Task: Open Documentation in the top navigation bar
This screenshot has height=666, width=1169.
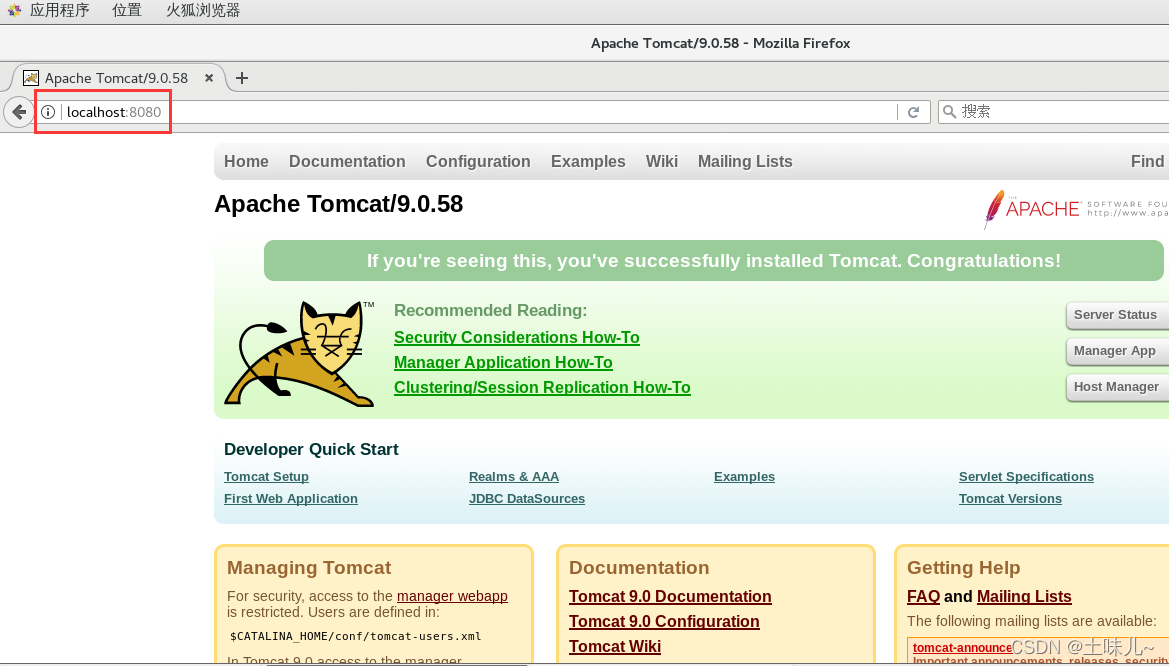Action: point(347,162)
